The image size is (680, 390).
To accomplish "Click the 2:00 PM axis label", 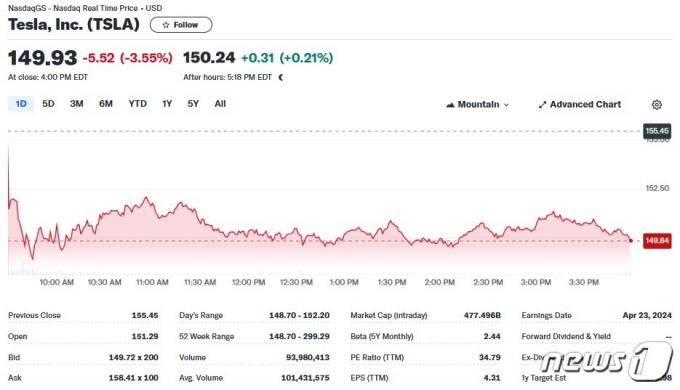I will [x=440, y=282].
